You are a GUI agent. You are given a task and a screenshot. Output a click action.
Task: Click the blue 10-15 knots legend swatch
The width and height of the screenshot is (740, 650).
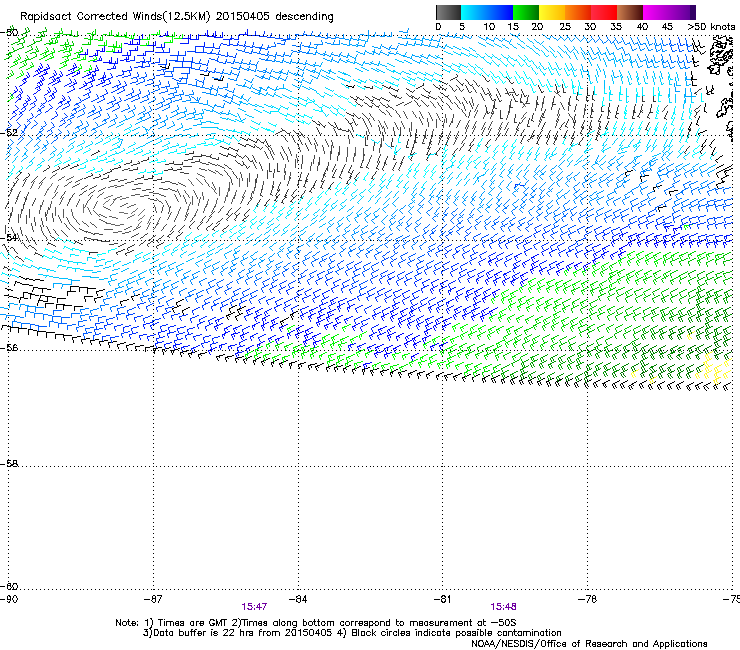[500, 12]
